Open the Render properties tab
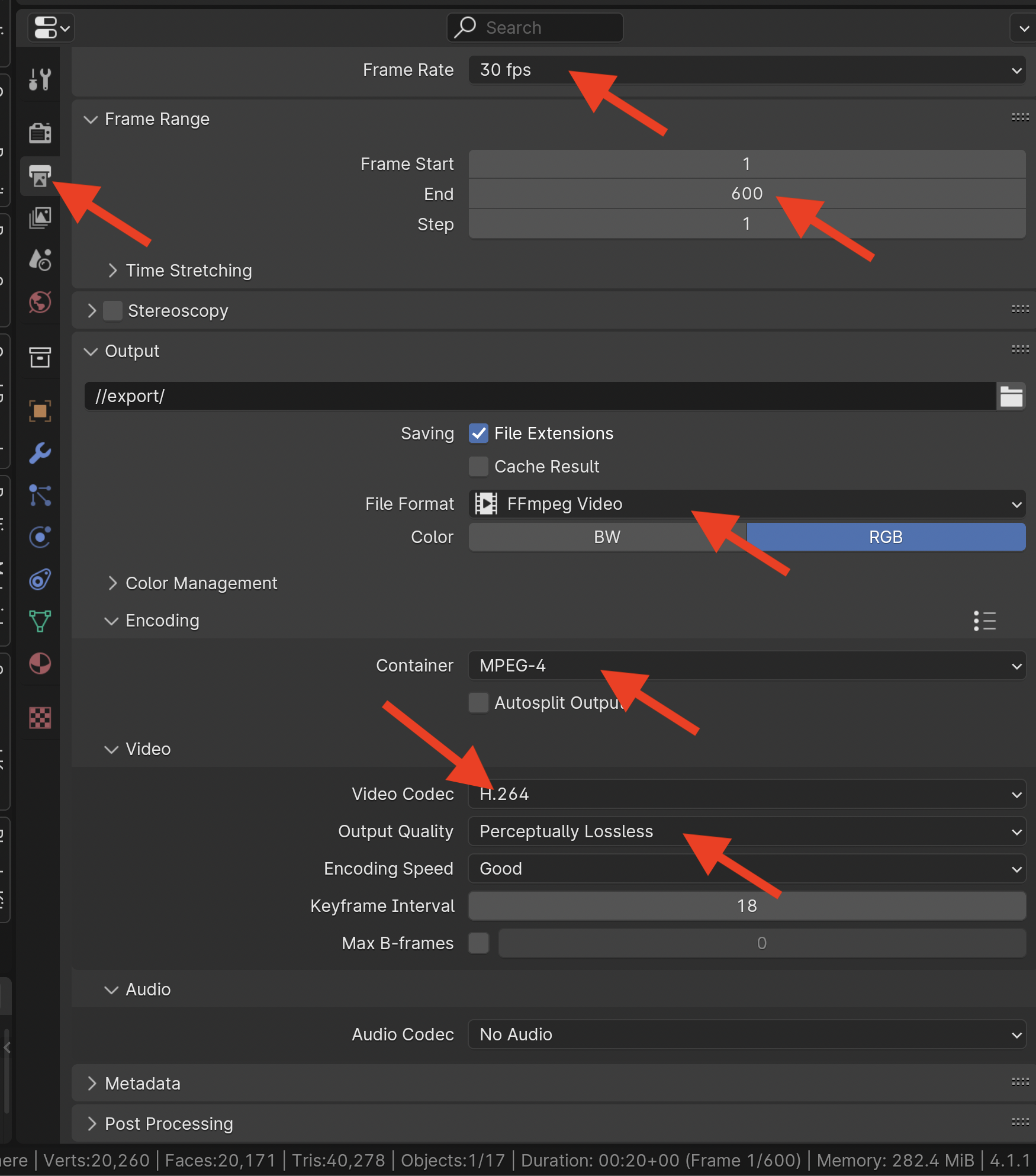This screenshot has height=1176, width=1036. pos(40,133)
